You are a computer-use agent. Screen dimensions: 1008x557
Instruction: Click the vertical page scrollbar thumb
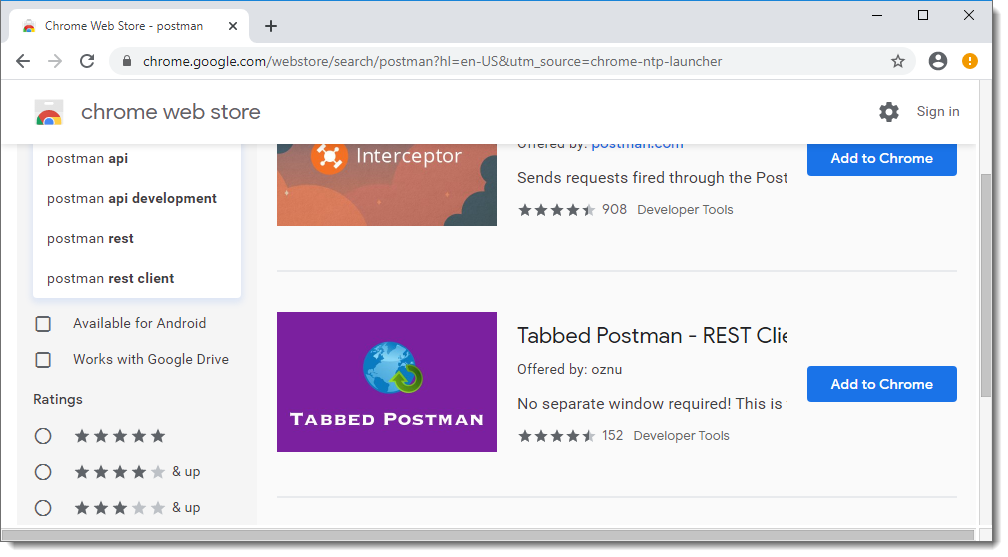(986, 286)
